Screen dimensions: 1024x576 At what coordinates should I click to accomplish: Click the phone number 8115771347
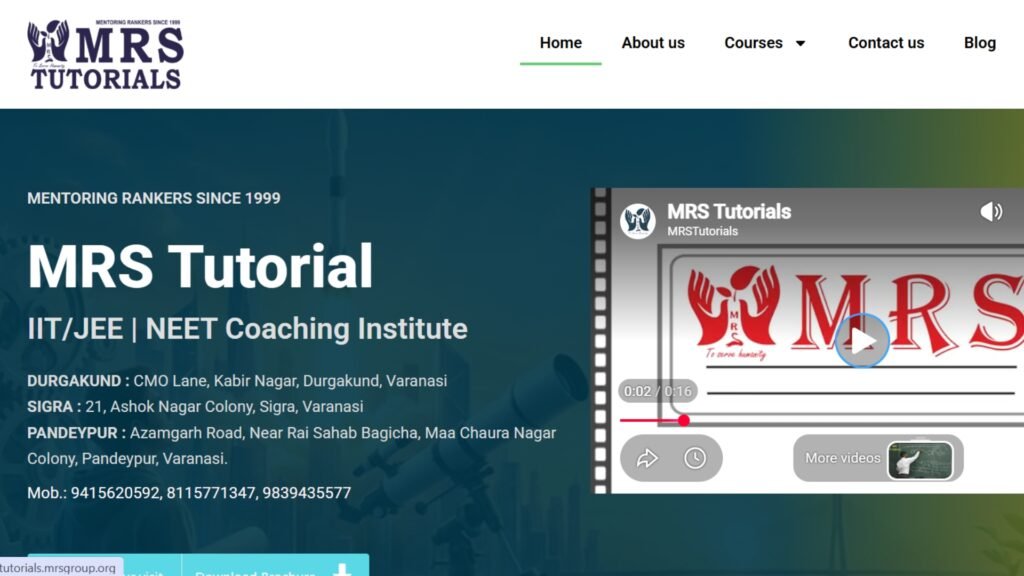(210, 493)
